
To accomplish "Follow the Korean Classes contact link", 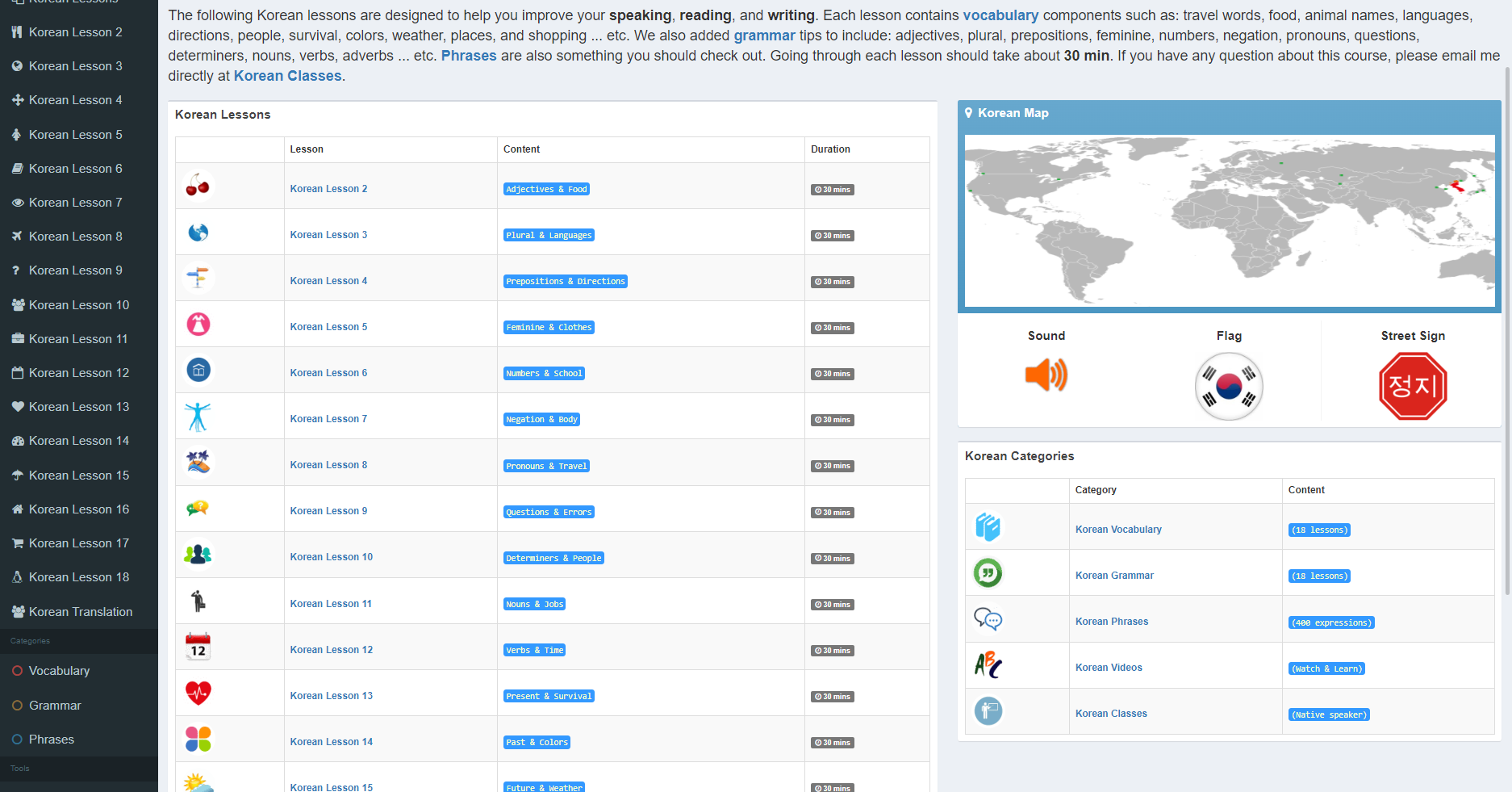I will tap(287, 75).
